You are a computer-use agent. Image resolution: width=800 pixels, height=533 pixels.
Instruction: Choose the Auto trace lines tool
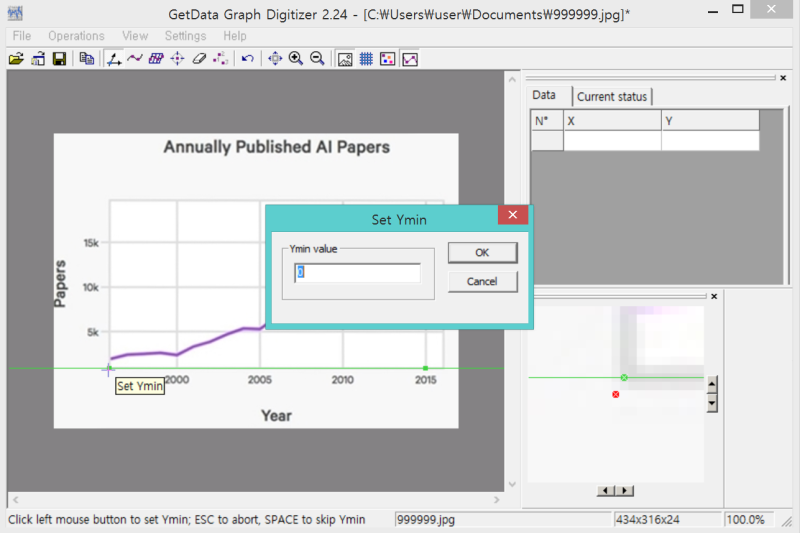pos(135,59)
